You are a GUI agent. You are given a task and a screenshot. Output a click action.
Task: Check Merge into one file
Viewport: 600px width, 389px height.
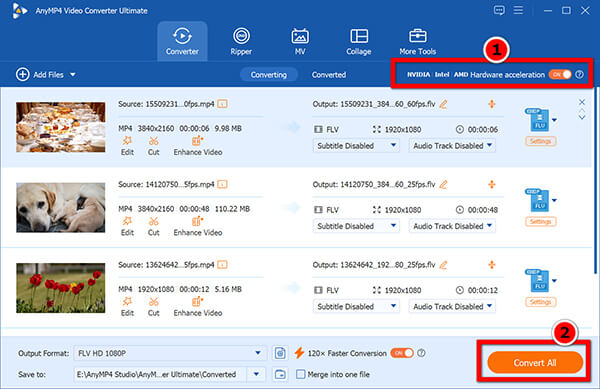coord(301,374)
